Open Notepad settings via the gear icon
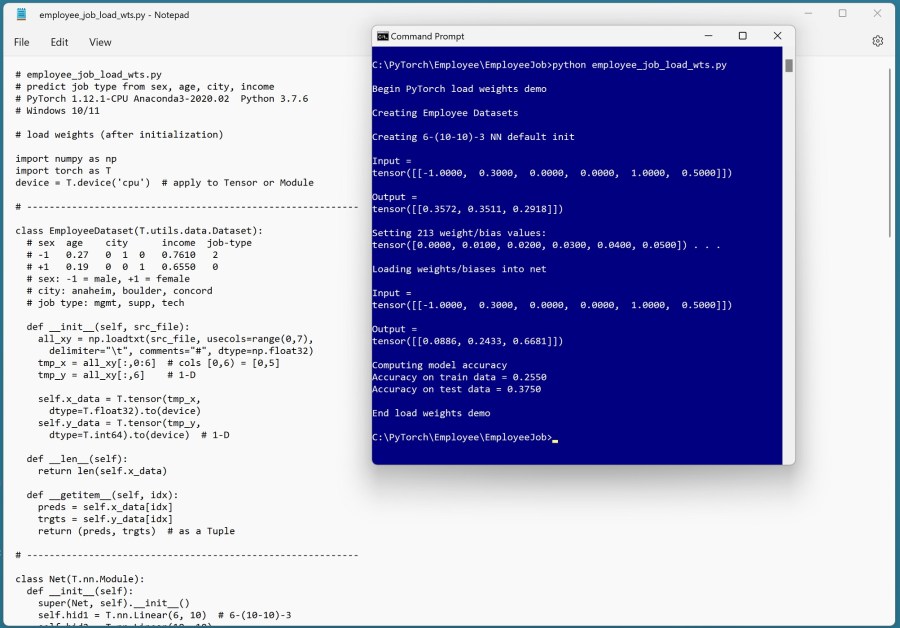The width and height of the screenshot is (900, 628). pos(877,41)
